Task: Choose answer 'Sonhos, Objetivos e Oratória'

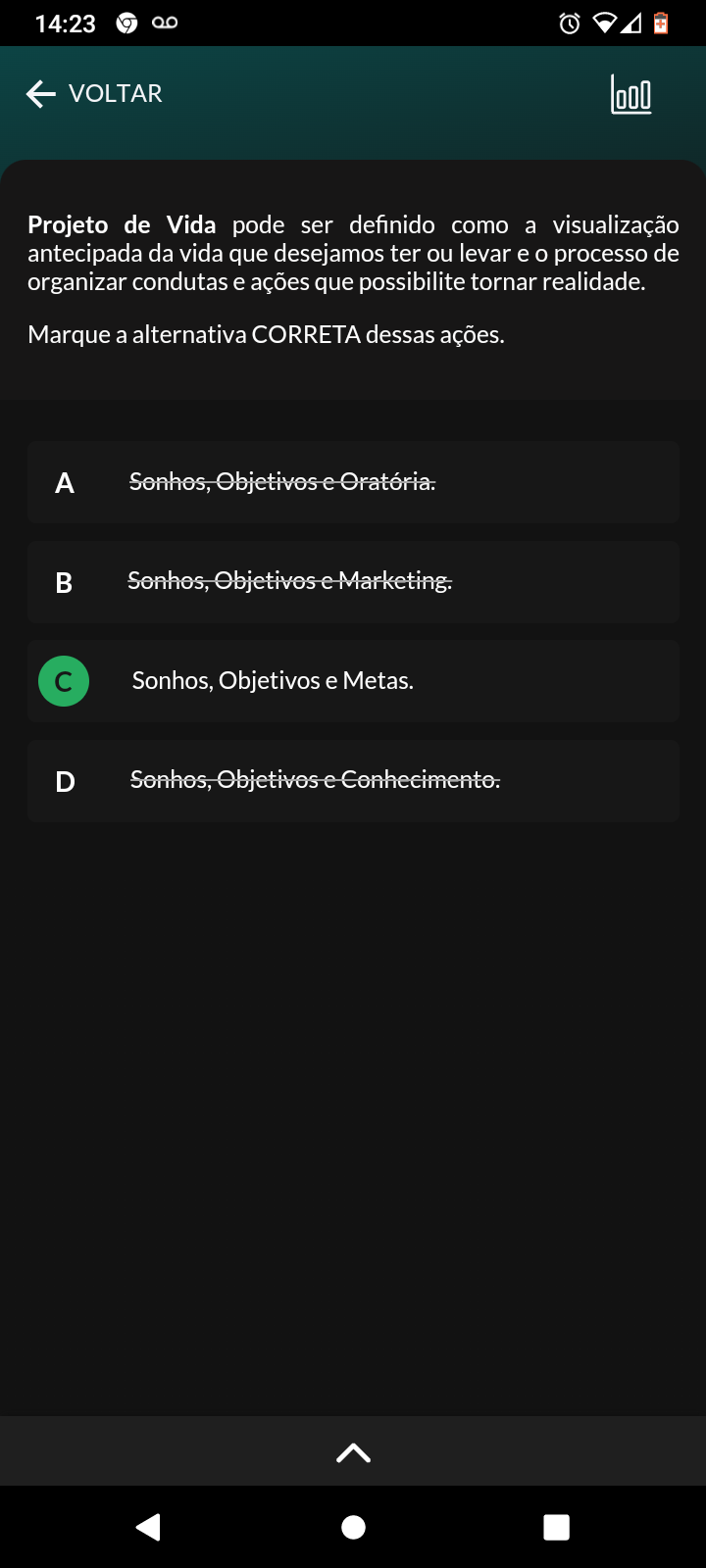Action: [282, 482]
